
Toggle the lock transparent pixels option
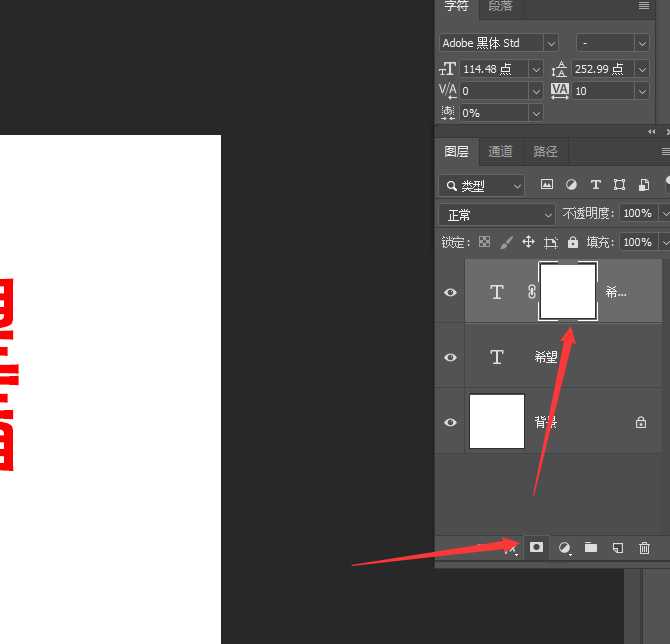[485, 242]
